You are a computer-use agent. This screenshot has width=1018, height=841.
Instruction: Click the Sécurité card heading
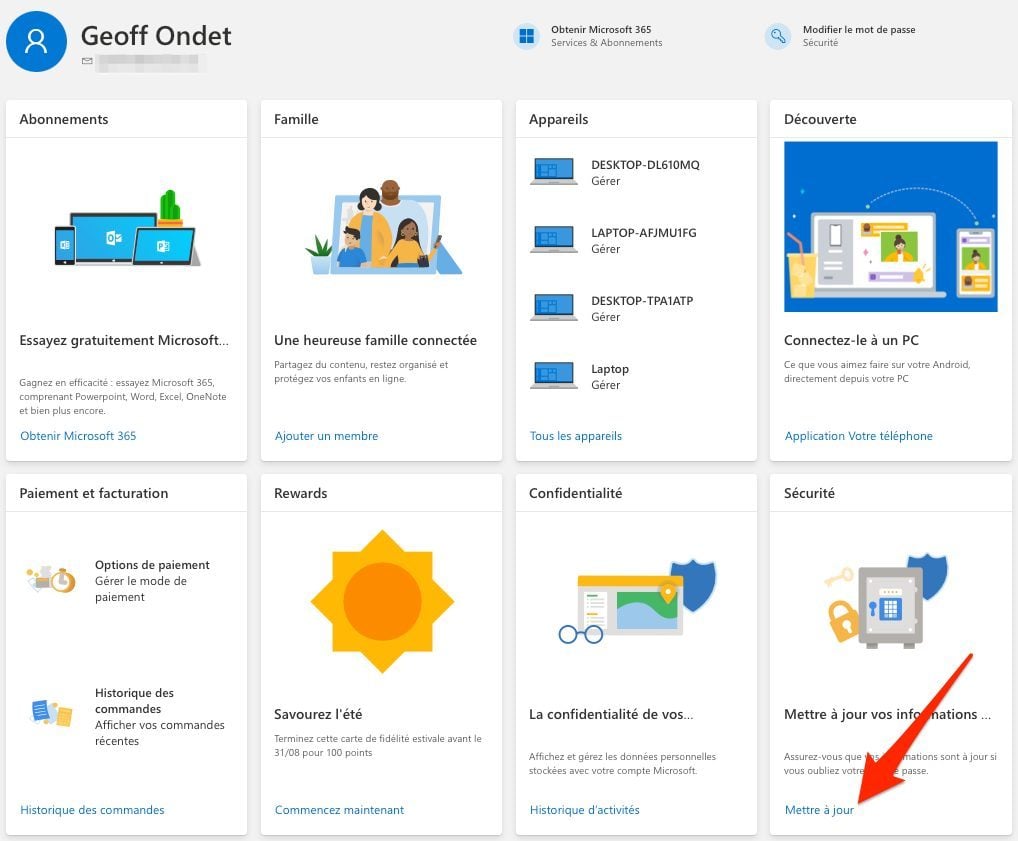(809, 493)
